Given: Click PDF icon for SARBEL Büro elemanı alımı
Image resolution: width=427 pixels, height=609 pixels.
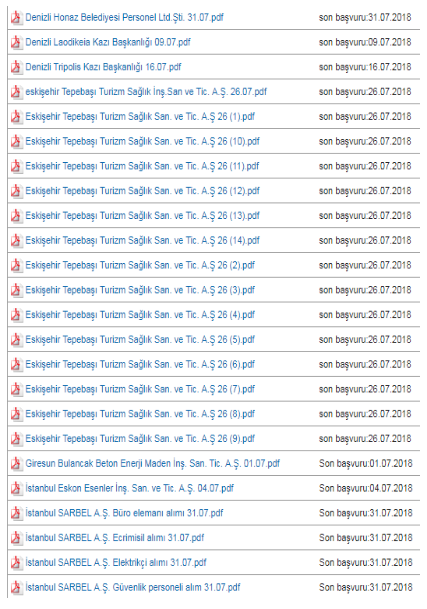Looking at the screenshot, I should 16,513.
